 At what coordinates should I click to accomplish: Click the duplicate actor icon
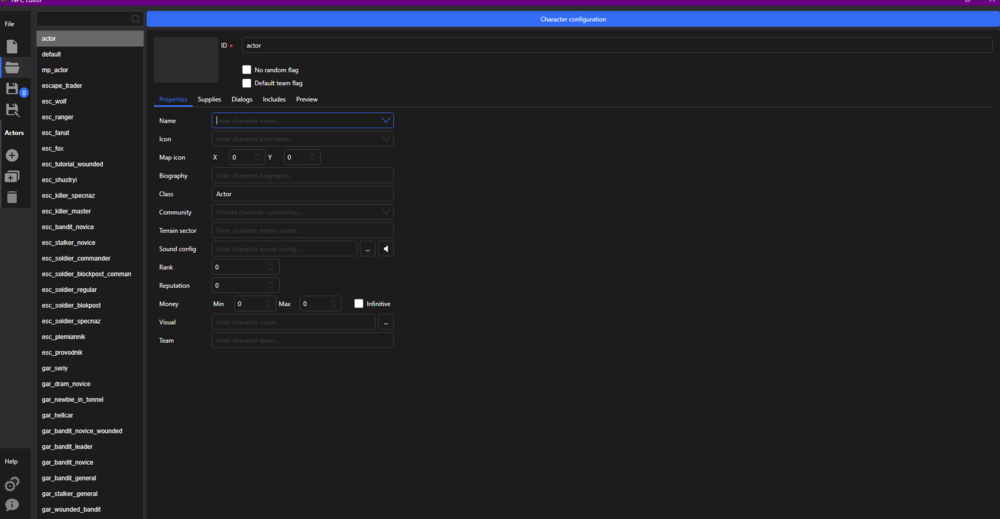pos(12,177)
